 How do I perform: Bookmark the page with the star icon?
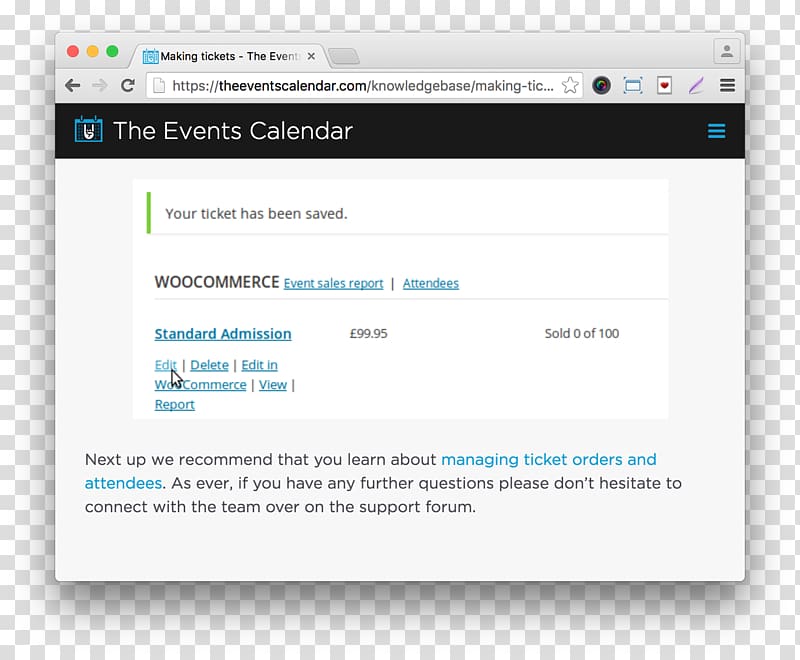[570, 85]
